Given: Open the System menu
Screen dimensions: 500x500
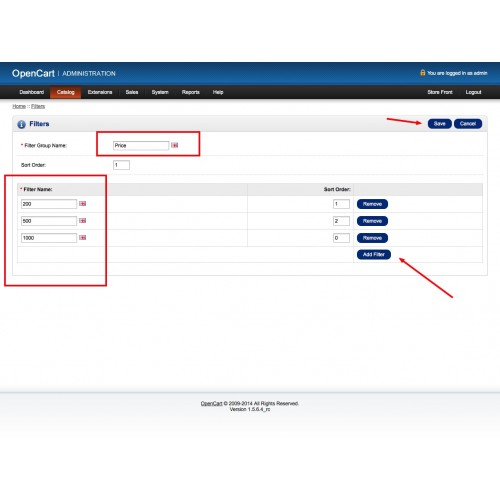Looking at the screenshot, I should [160, 92].
